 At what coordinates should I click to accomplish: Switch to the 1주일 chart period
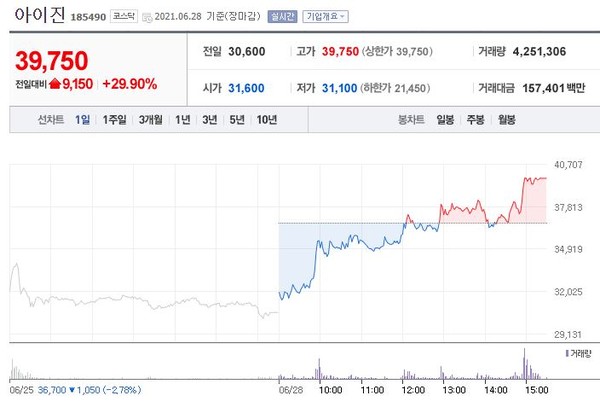(x=114, y=120)
